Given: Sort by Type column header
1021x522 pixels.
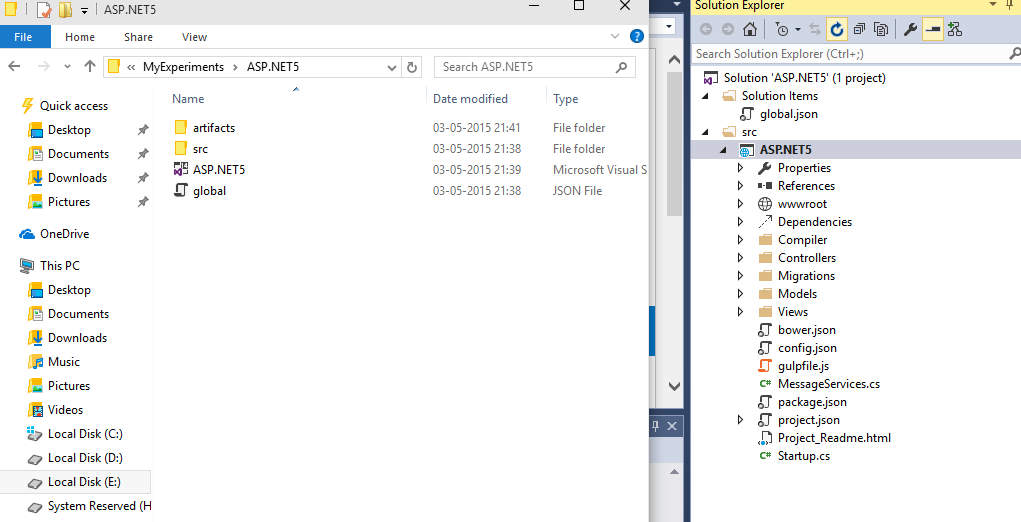Looking at the screenshot, I should coord(566,99).
